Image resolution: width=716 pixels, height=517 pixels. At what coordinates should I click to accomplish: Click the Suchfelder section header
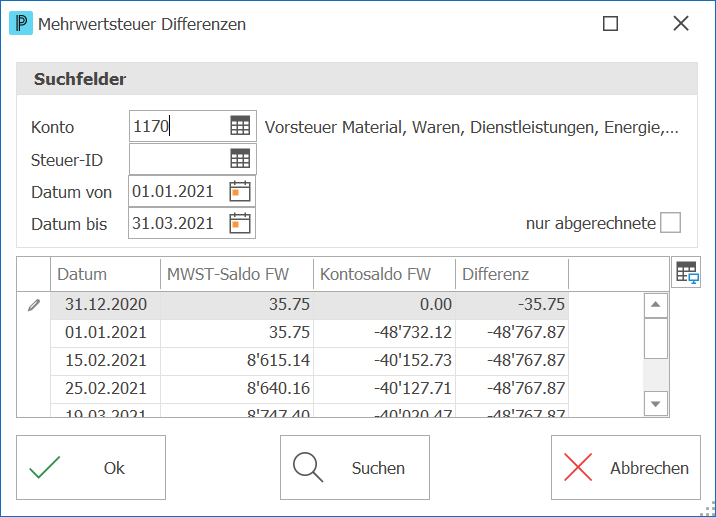(357, 79)
